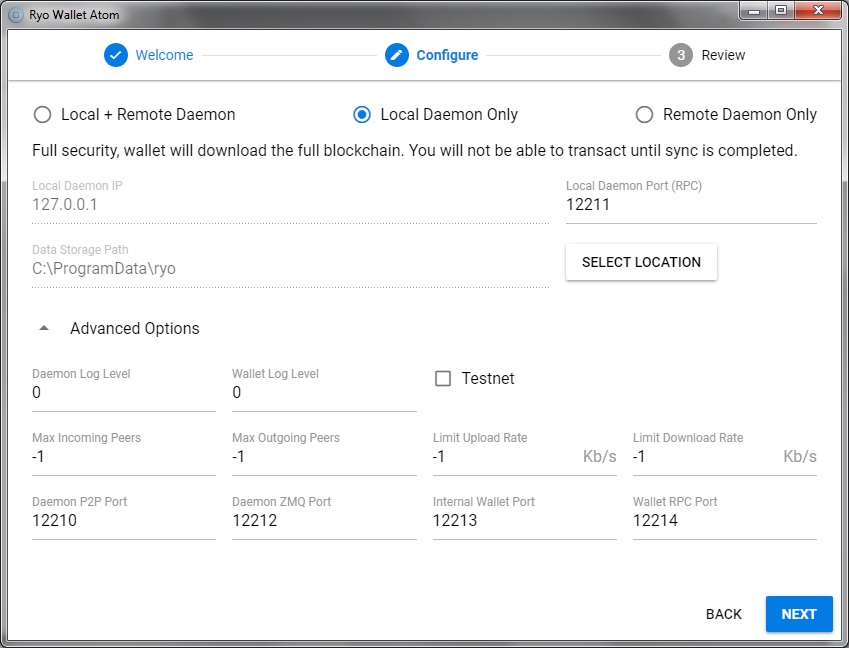Edit the Daemon P2P Port field
Viewport: 849px width, 648px height.
pyautogui.click(x=123, y=520)
